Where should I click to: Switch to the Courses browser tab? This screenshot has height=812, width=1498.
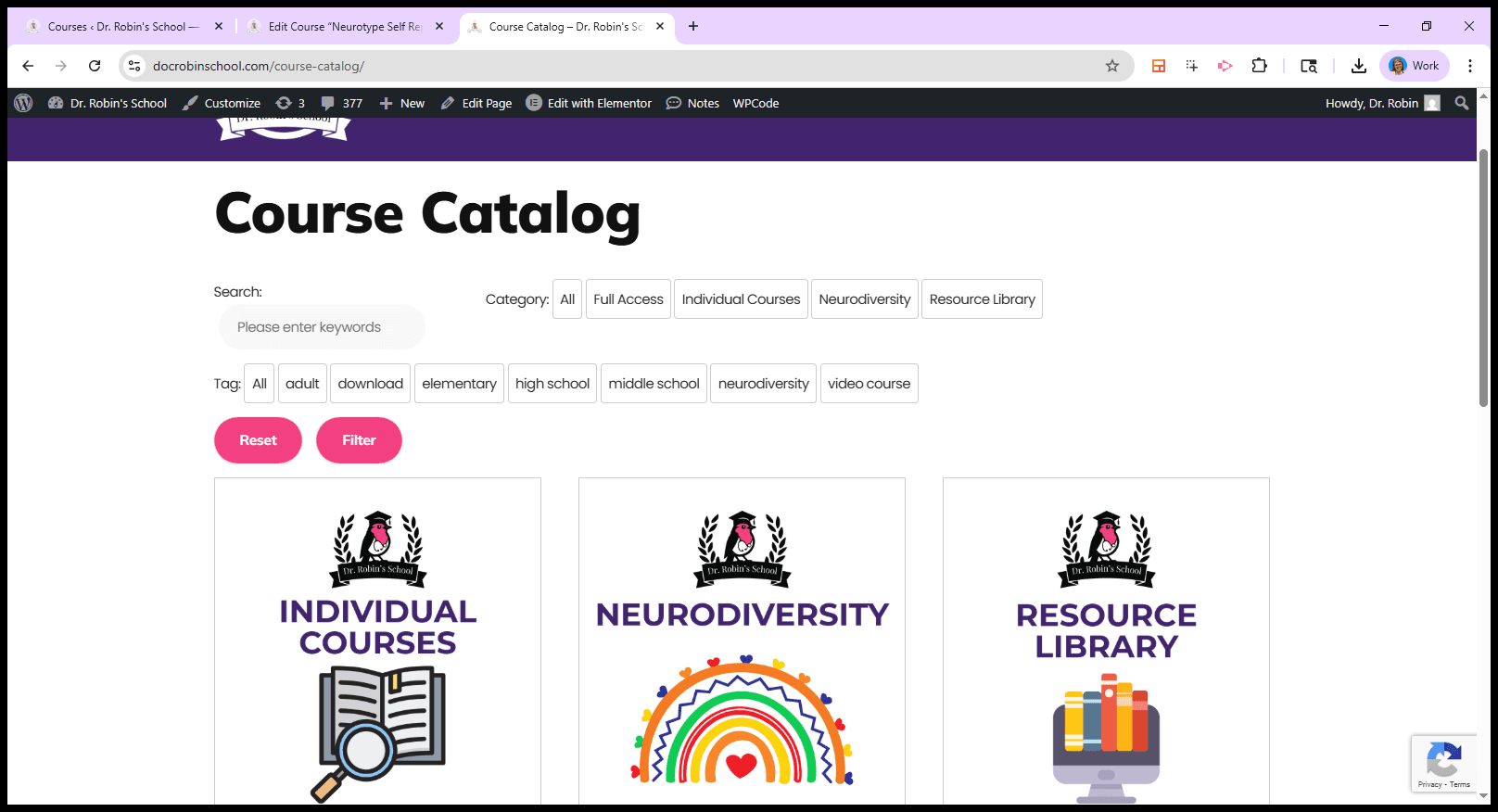point(123,26)
